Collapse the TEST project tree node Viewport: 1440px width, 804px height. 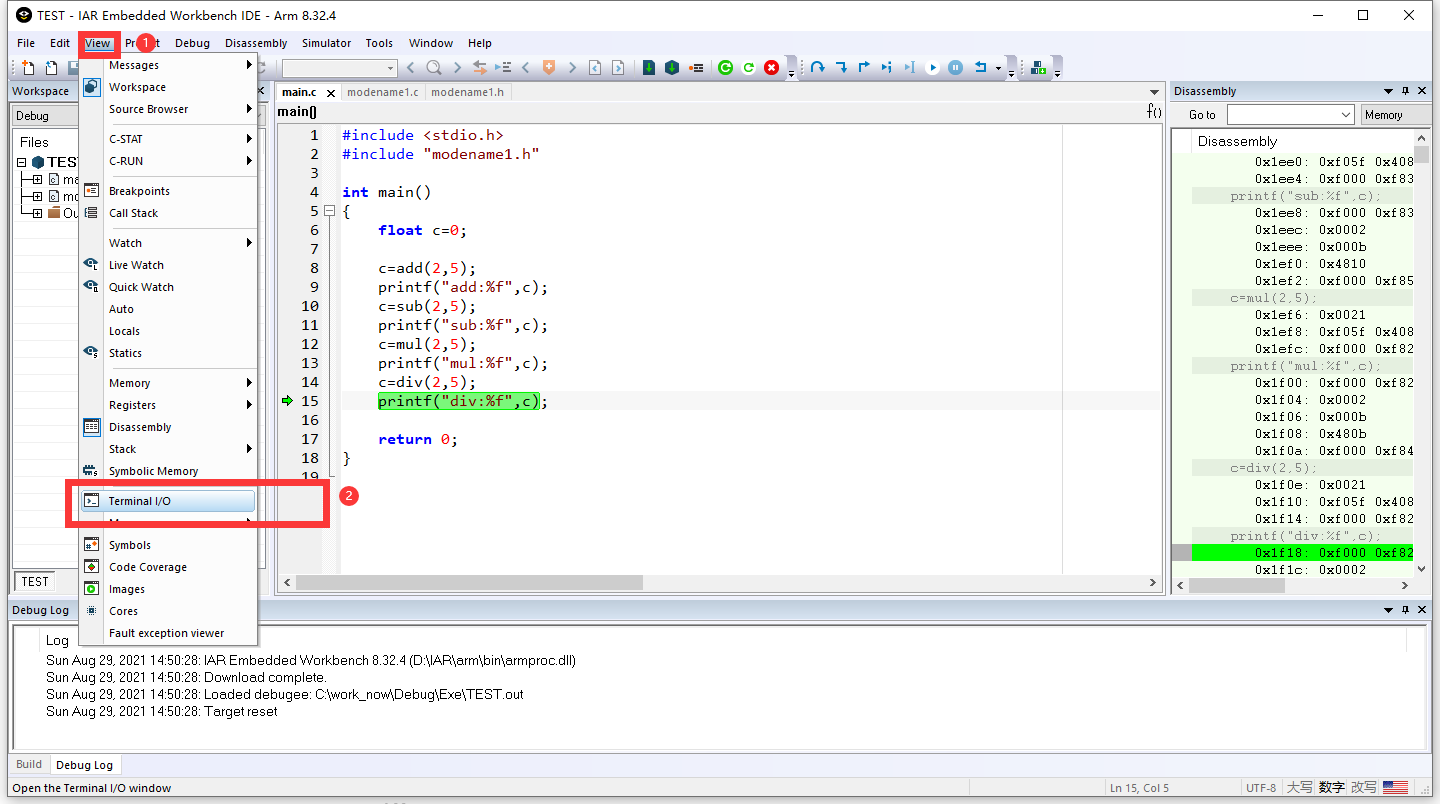pos(22,162)
